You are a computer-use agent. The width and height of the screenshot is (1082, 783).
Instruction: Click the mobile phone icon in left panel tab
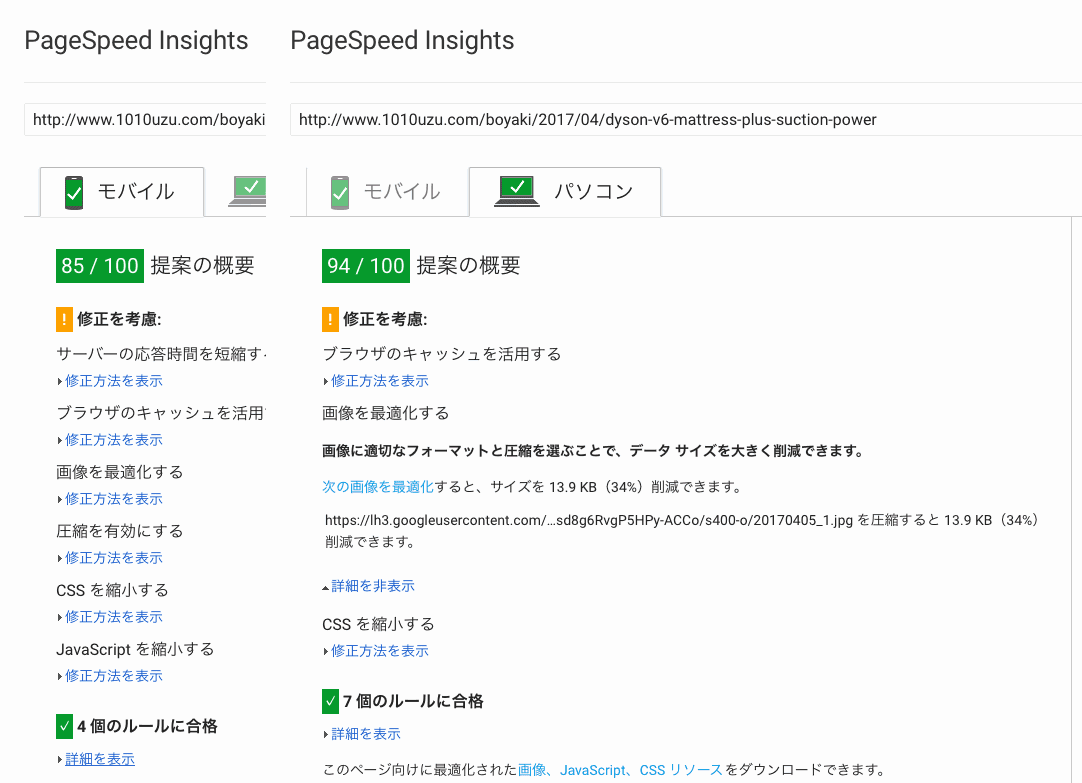(74, 192)
